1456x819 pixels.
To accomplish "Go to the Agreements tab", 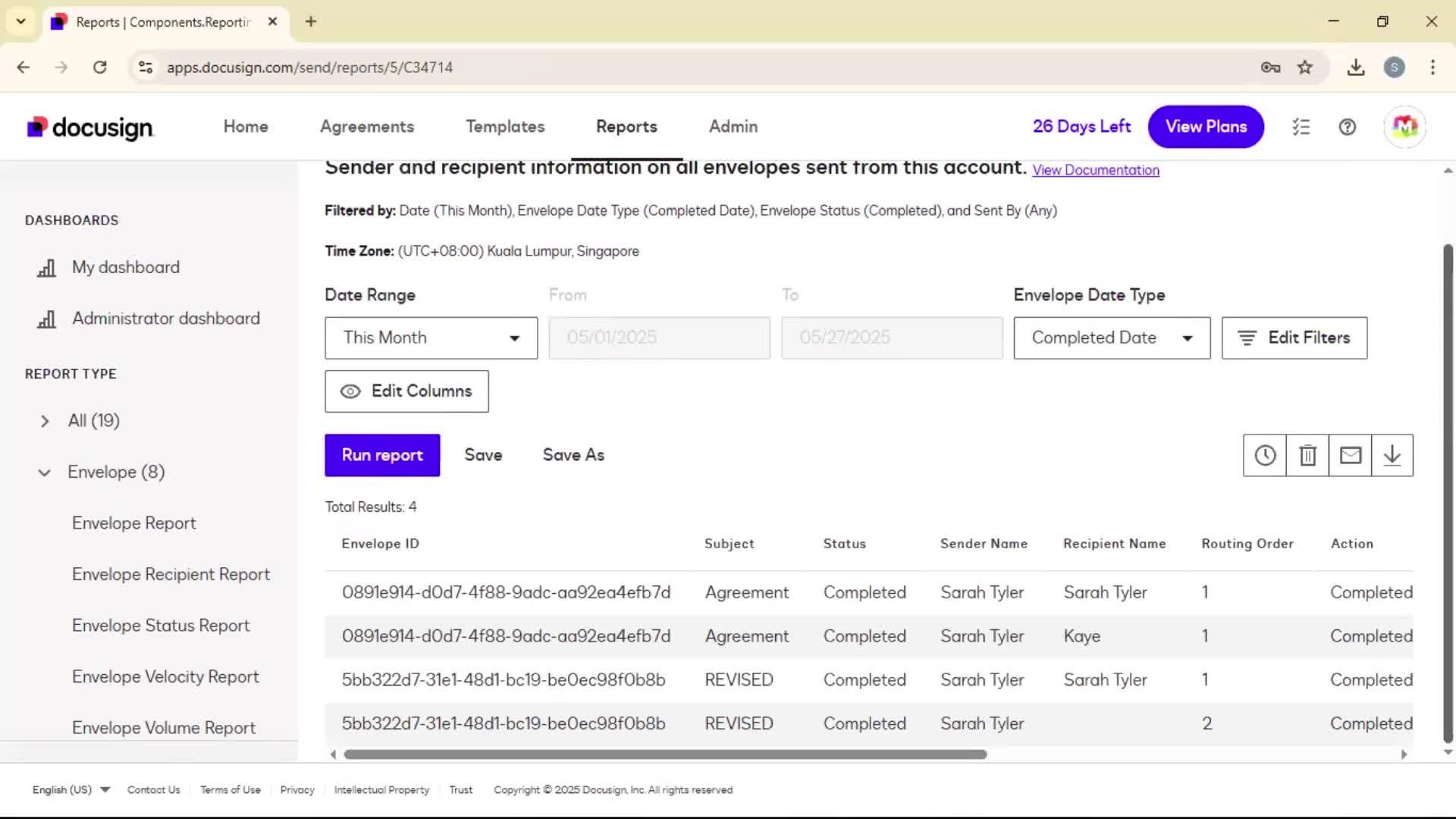I will 367,127.
